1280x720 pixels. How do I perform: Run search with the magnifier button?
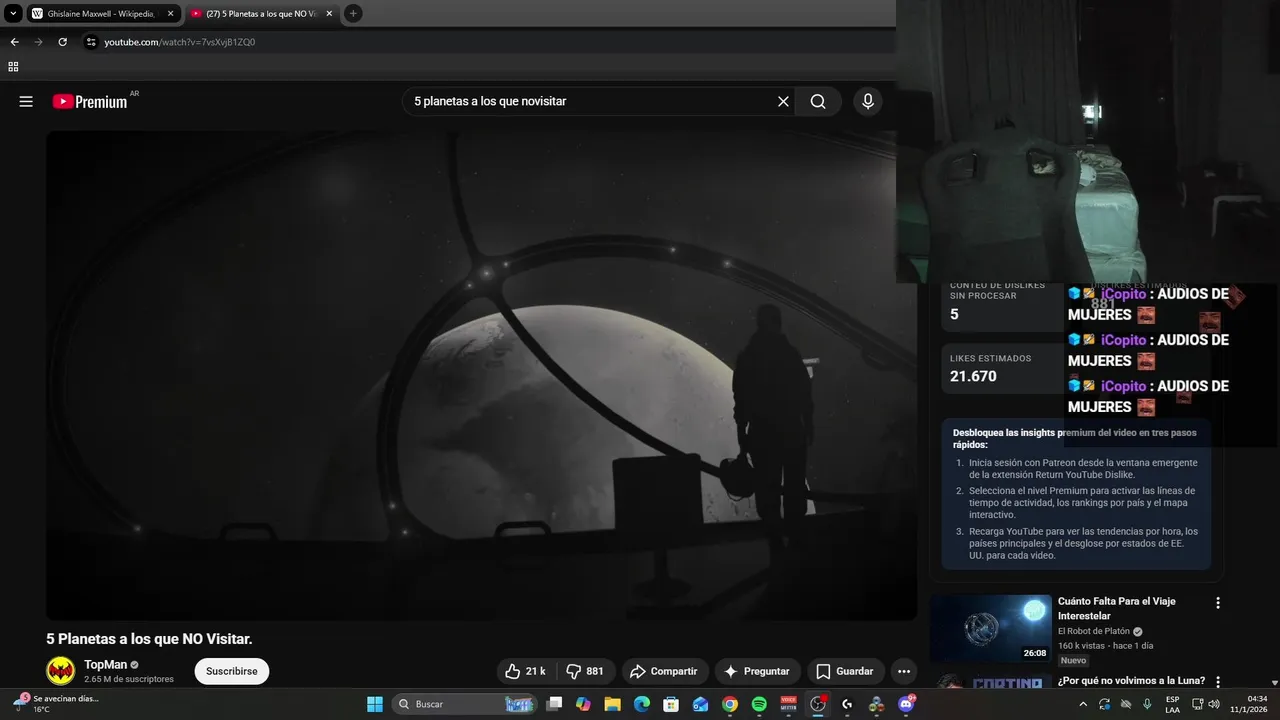(x=818, y=101)
